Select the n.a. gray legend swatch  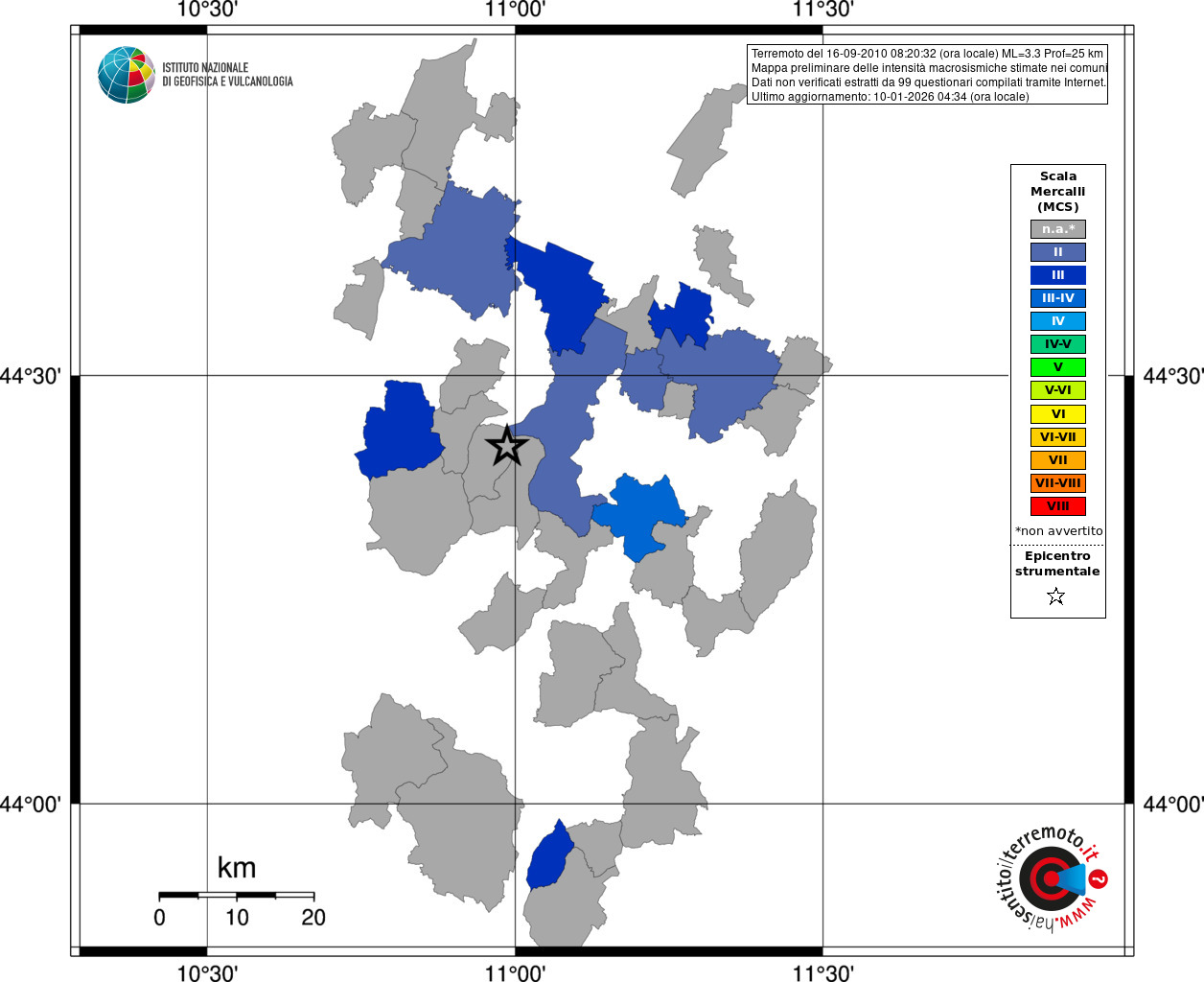pyautogui.click(x=1057, y=229)
